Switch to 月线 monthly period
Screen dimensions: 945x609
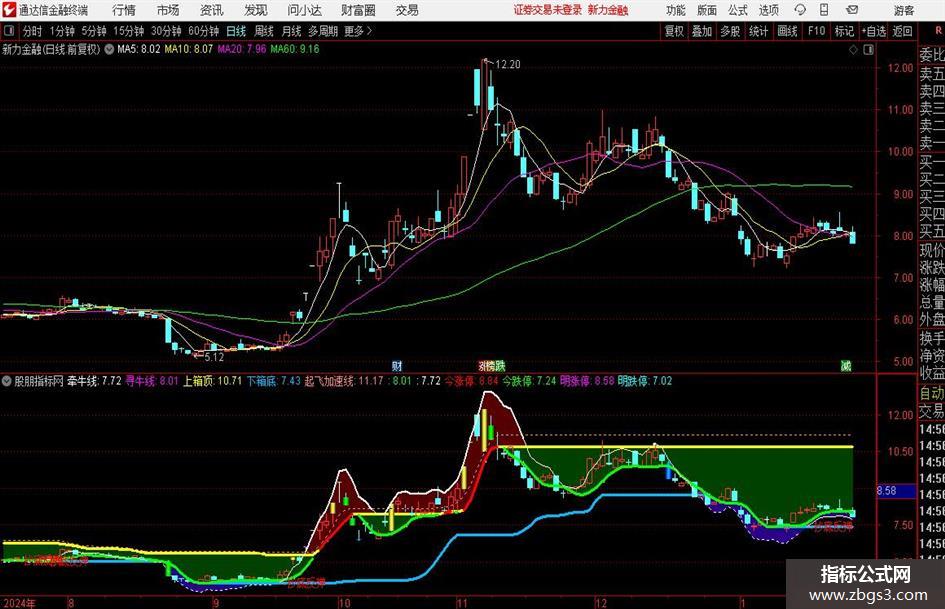291,31
